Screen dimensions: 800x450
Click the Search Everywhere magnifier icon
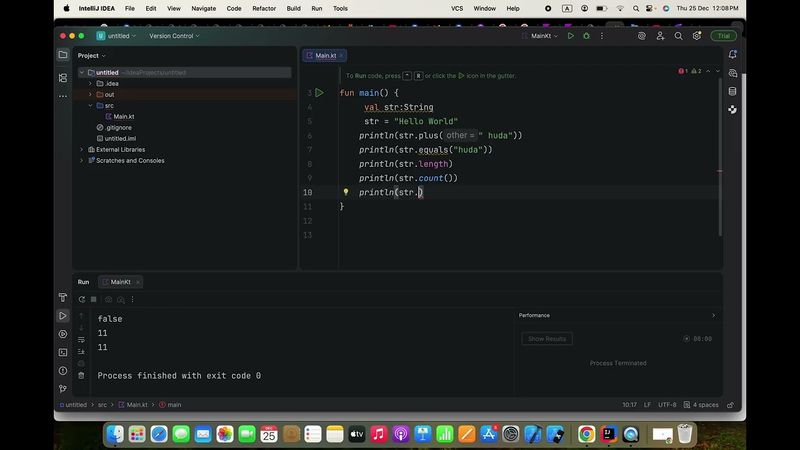[678, 36]
